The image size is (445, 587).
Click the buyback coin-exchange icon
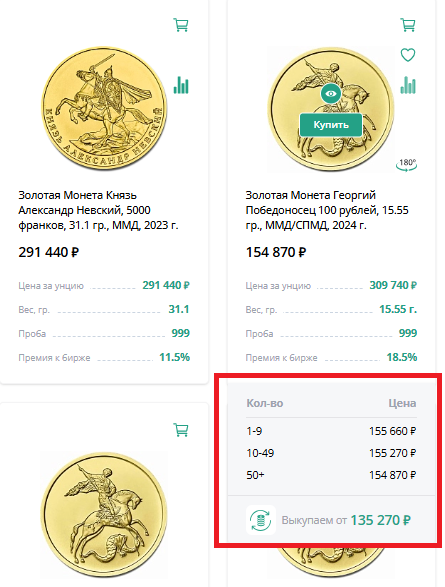[261, 520]
